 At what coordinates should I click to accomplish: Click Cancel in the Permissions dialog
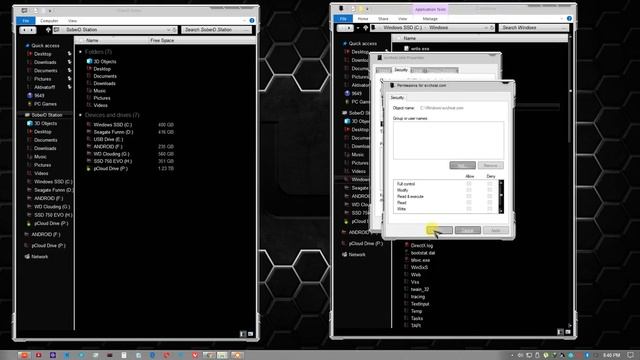pyautogui.click(x=468, y=230)
